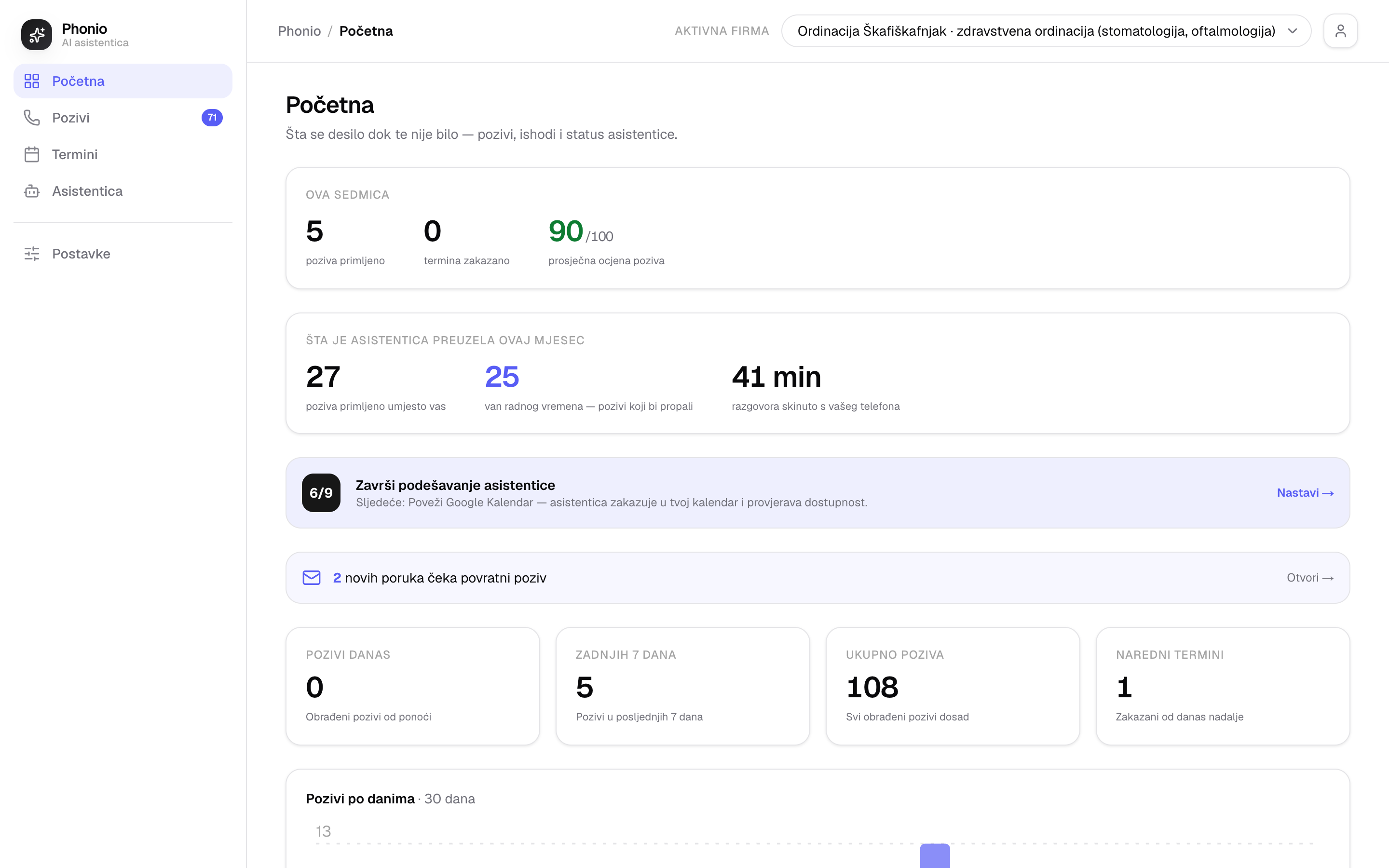The image size is (1389, 868).
Task: Click the chevron arrow in firm selector
Action: pyautogui.click(x=1292, y=31)
